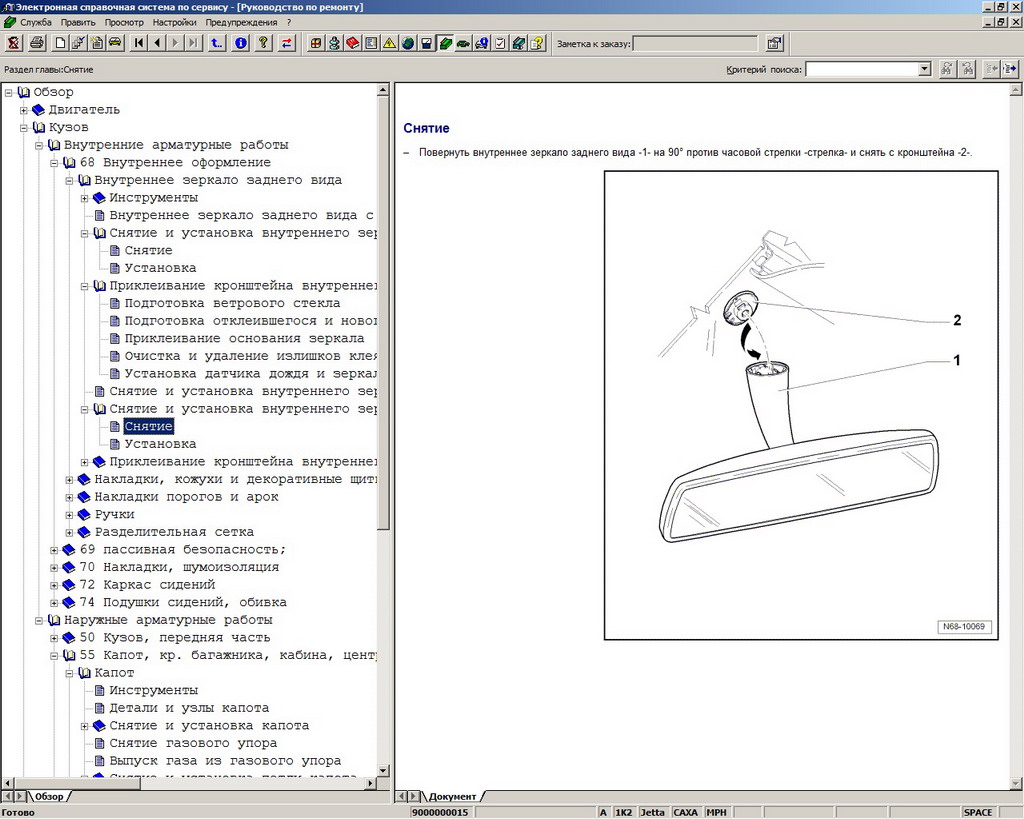The image size is (1024, 819).
Task: Click the green car toolbar icon
Action: pos(463,44)
